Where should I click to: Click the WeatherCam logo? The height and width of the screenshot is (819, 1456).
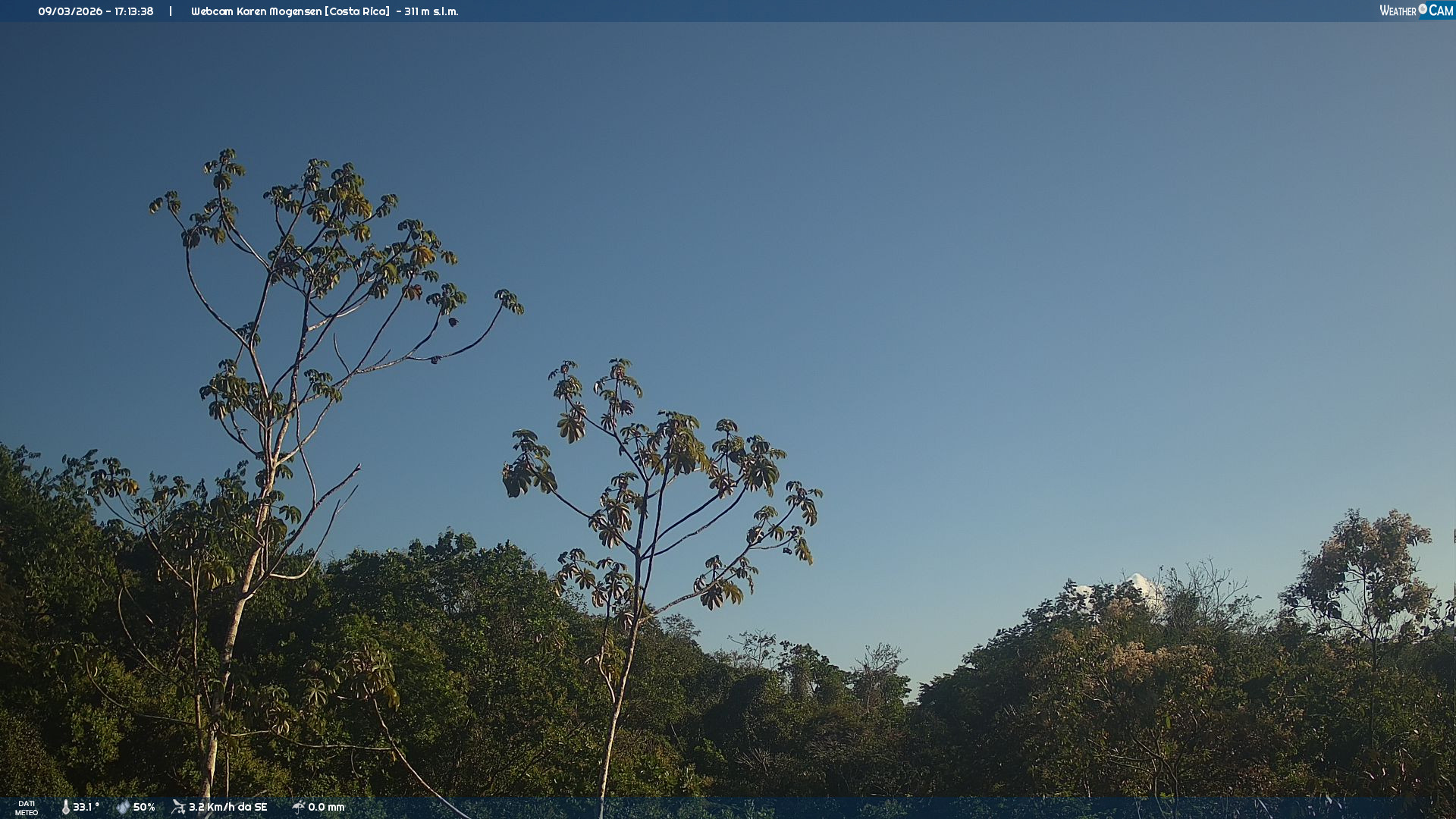pos(1416,11)
